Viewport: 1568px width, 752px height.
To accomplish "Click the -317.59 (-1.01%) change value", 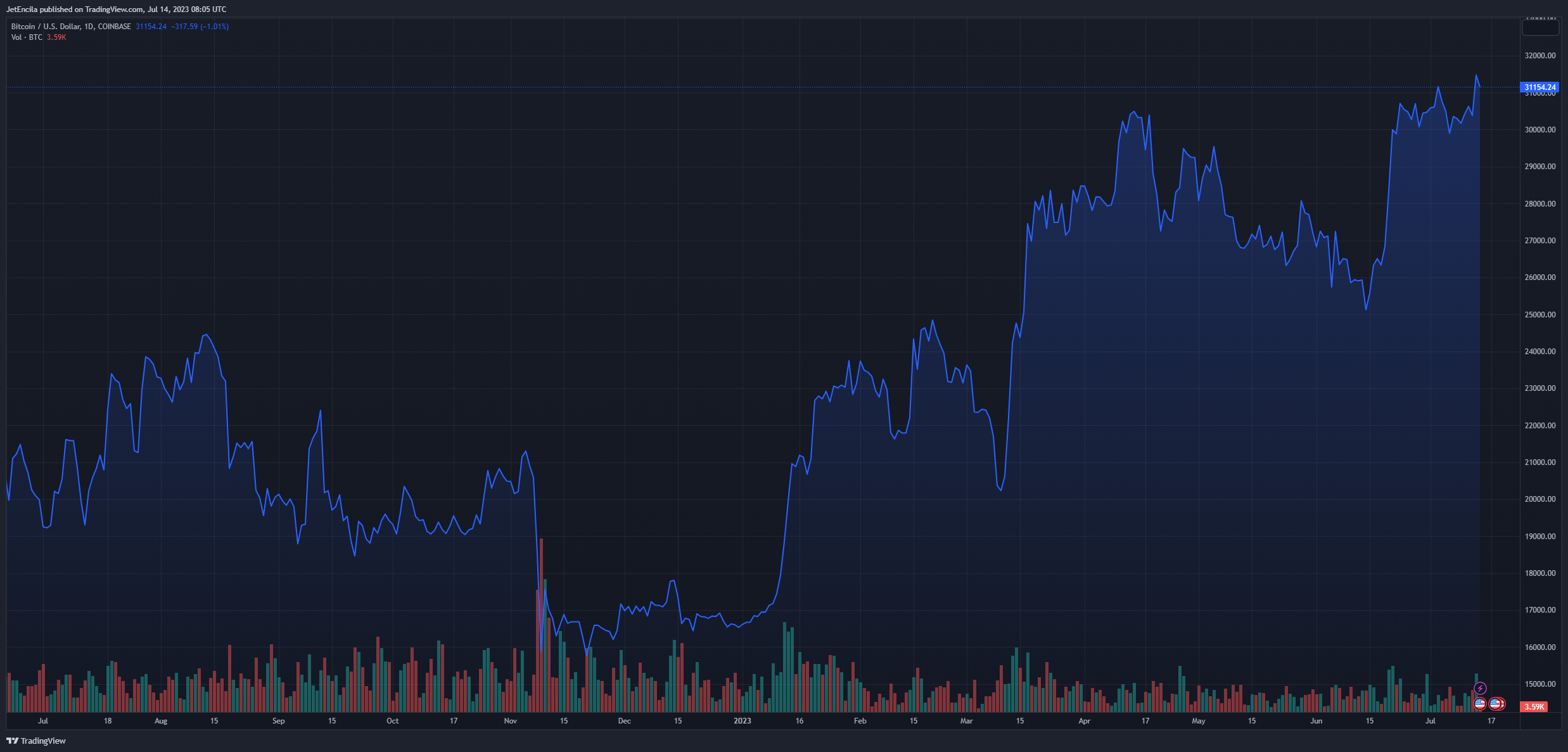I will (x=200, y=27).
